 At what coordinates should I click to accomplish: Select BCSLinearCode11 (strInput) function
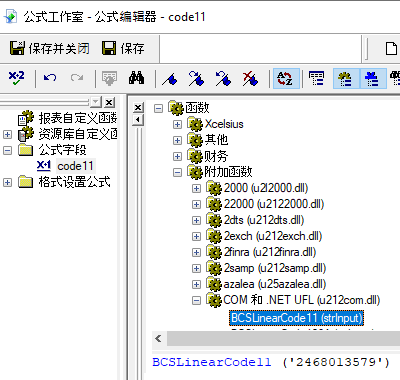point(296,318)
